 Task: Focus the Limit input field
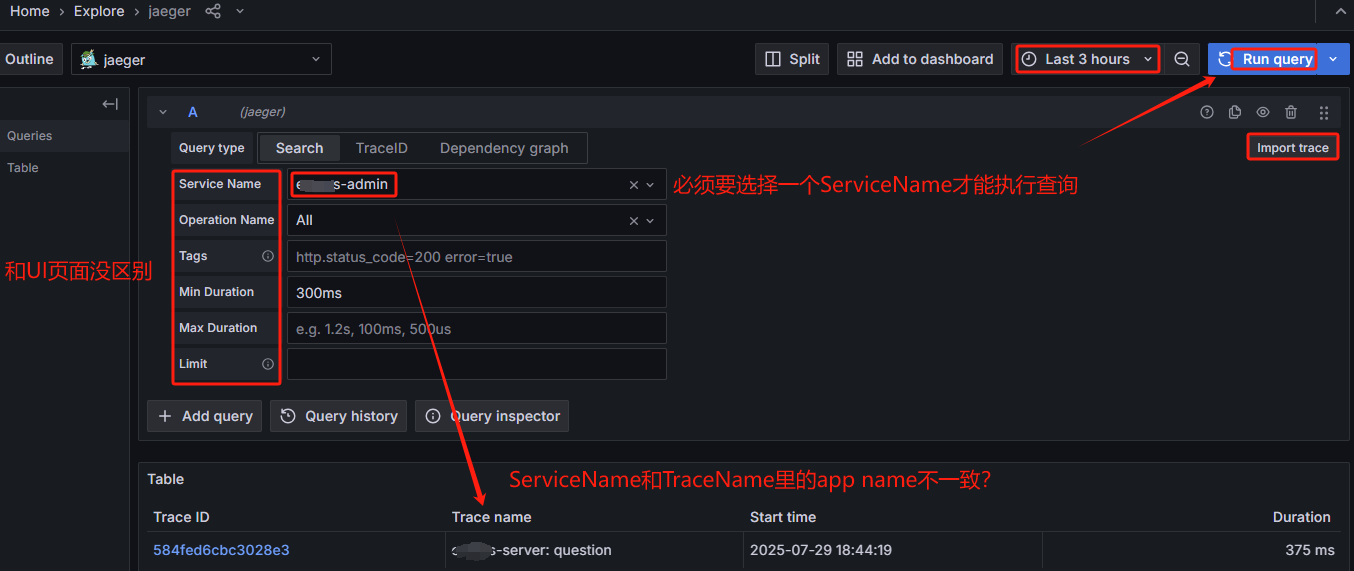click(476, 364)
